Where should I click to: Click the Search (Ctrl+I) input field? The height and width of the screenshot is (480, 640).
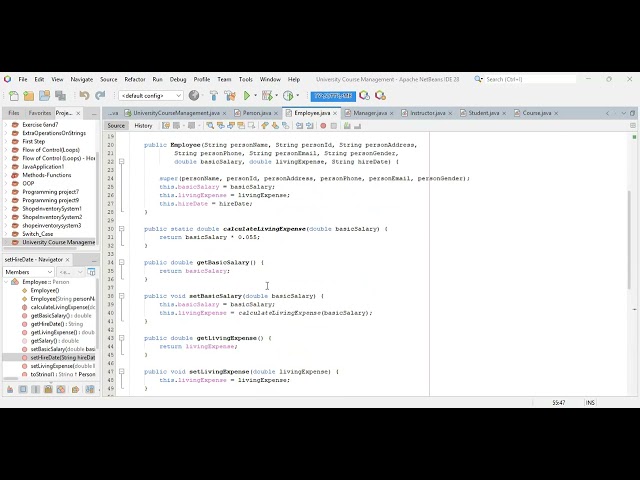coord(530,79)
